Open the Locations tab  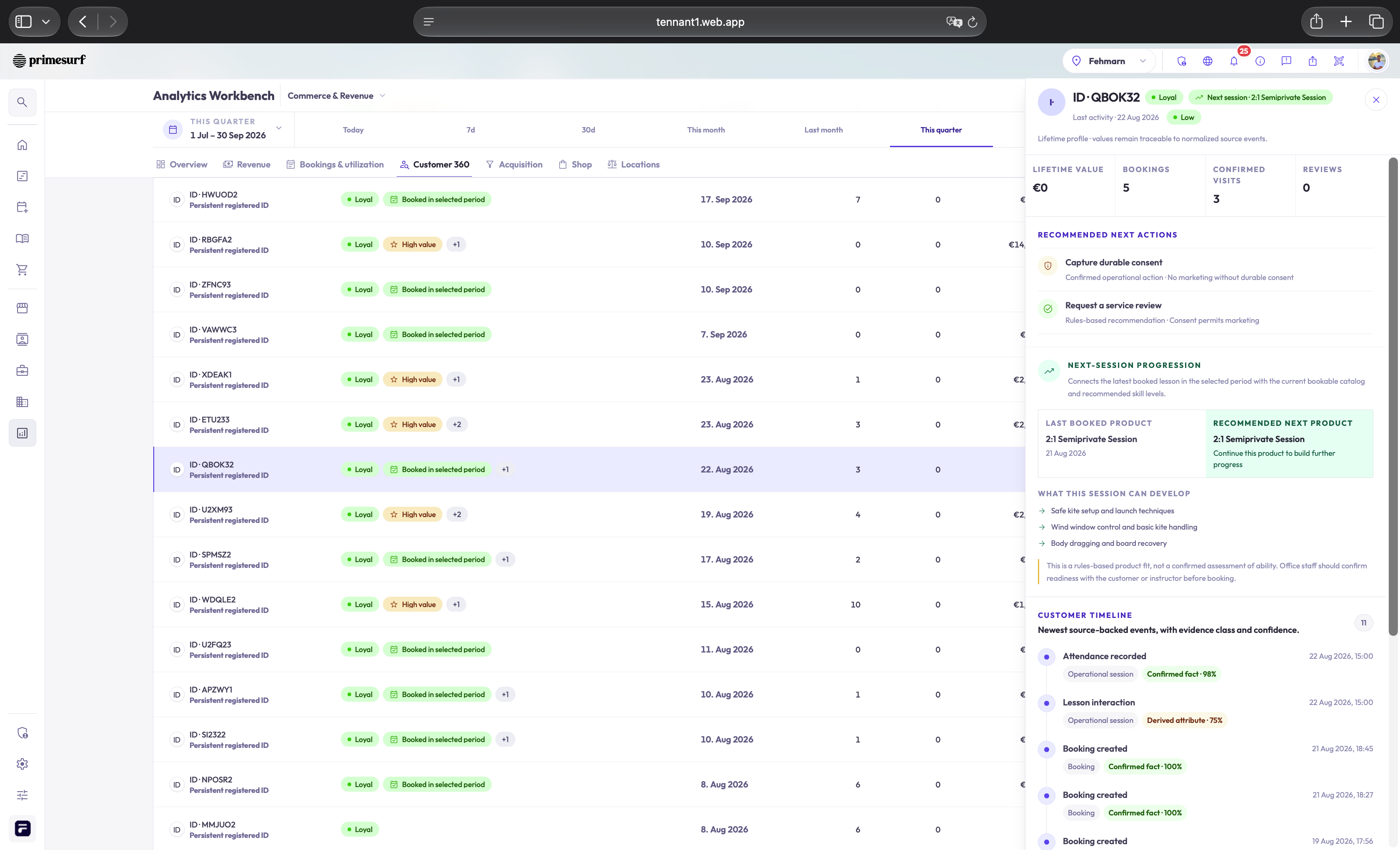(633, 164)
